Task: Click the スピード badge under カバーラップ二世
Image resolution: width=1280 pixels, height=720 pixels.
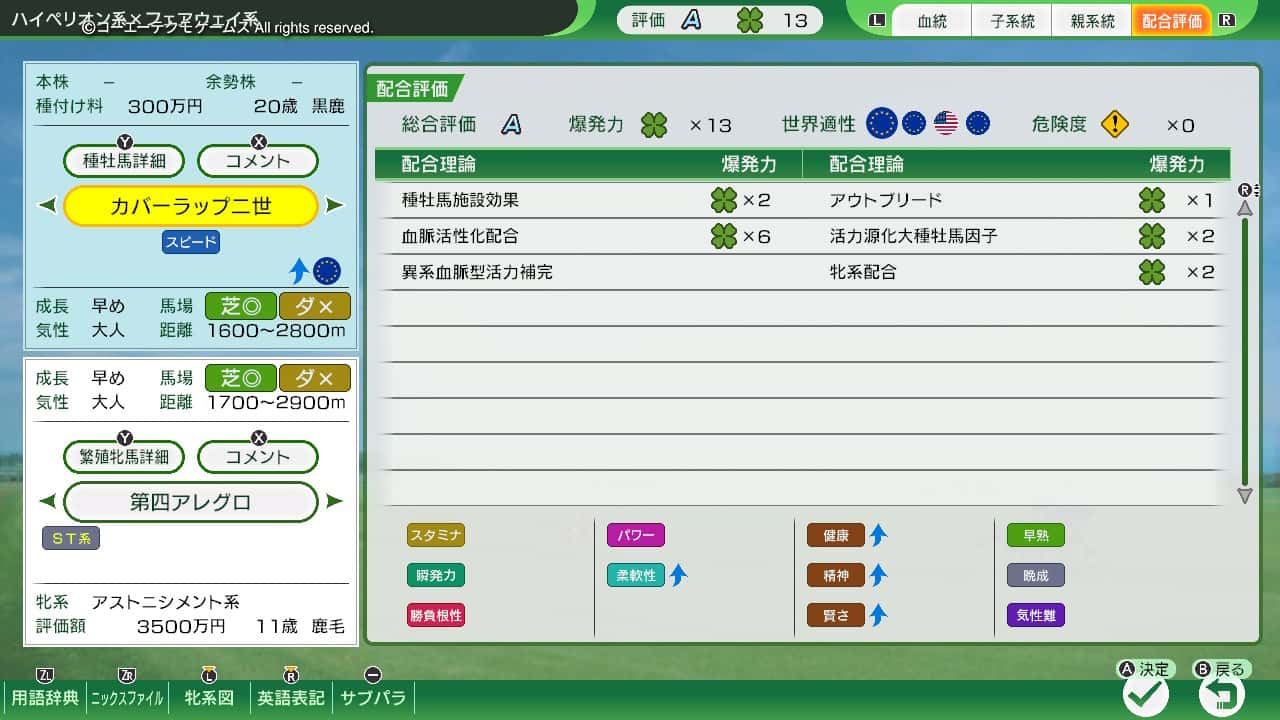Action: 190,242
